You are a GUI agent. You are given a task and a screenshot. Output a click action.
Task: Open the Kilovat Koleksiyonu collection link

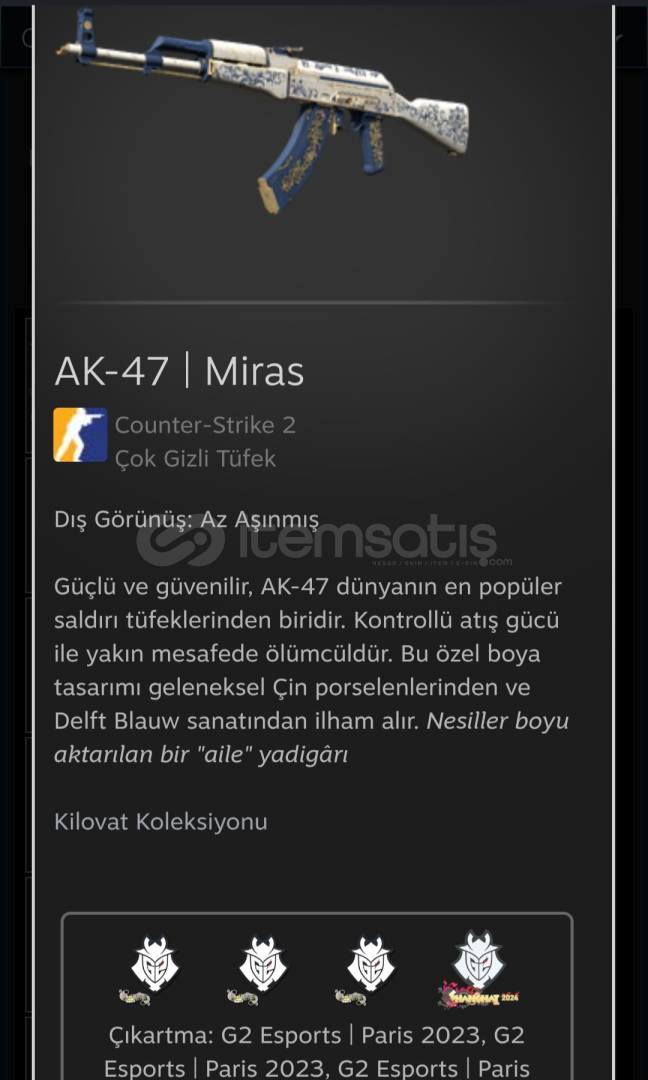pos(160,822)
